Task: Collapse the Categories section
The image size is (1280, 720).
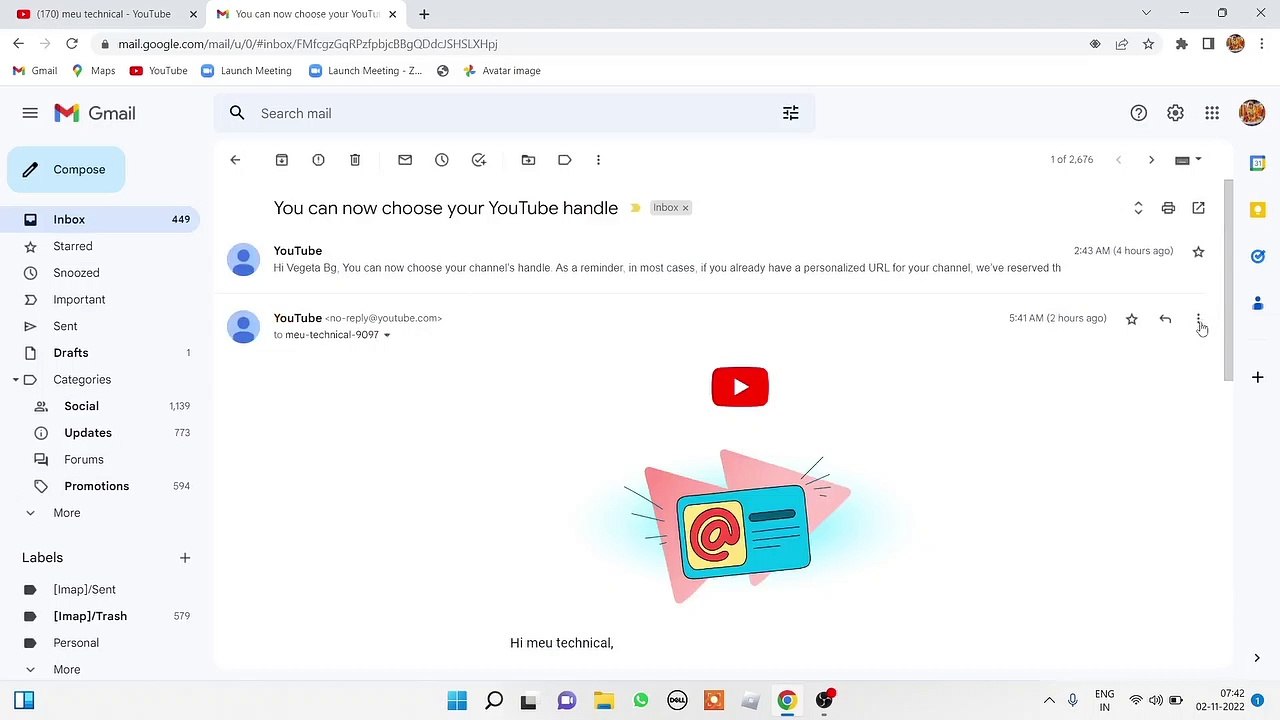Action: tap(15, 380)
